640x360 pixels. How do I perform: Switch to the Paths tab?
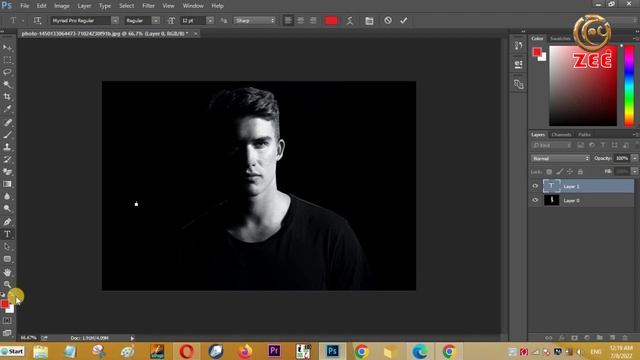(584, 134)
